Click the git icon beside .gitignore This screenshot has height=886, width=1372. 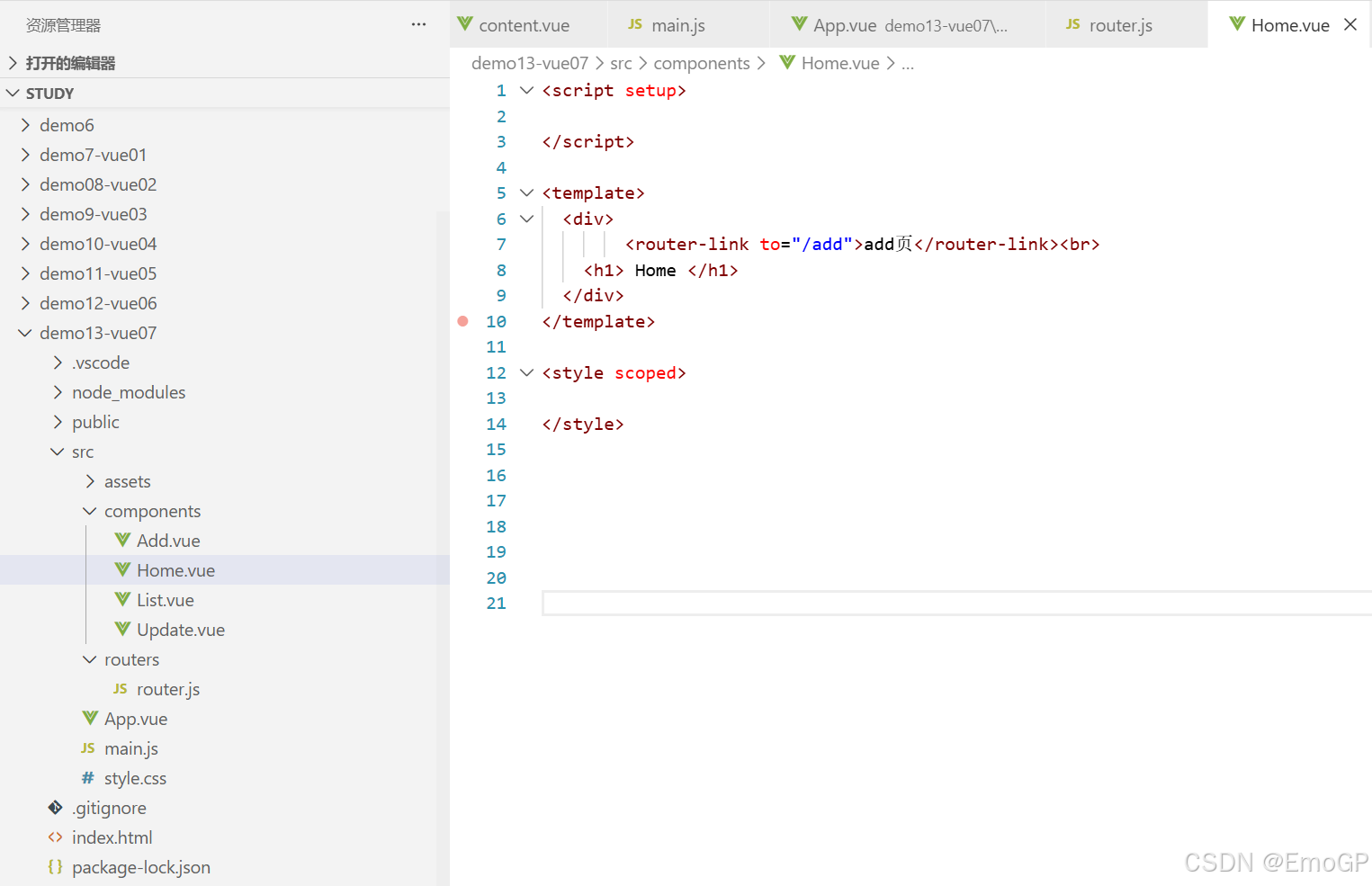[x=55, y=807]
